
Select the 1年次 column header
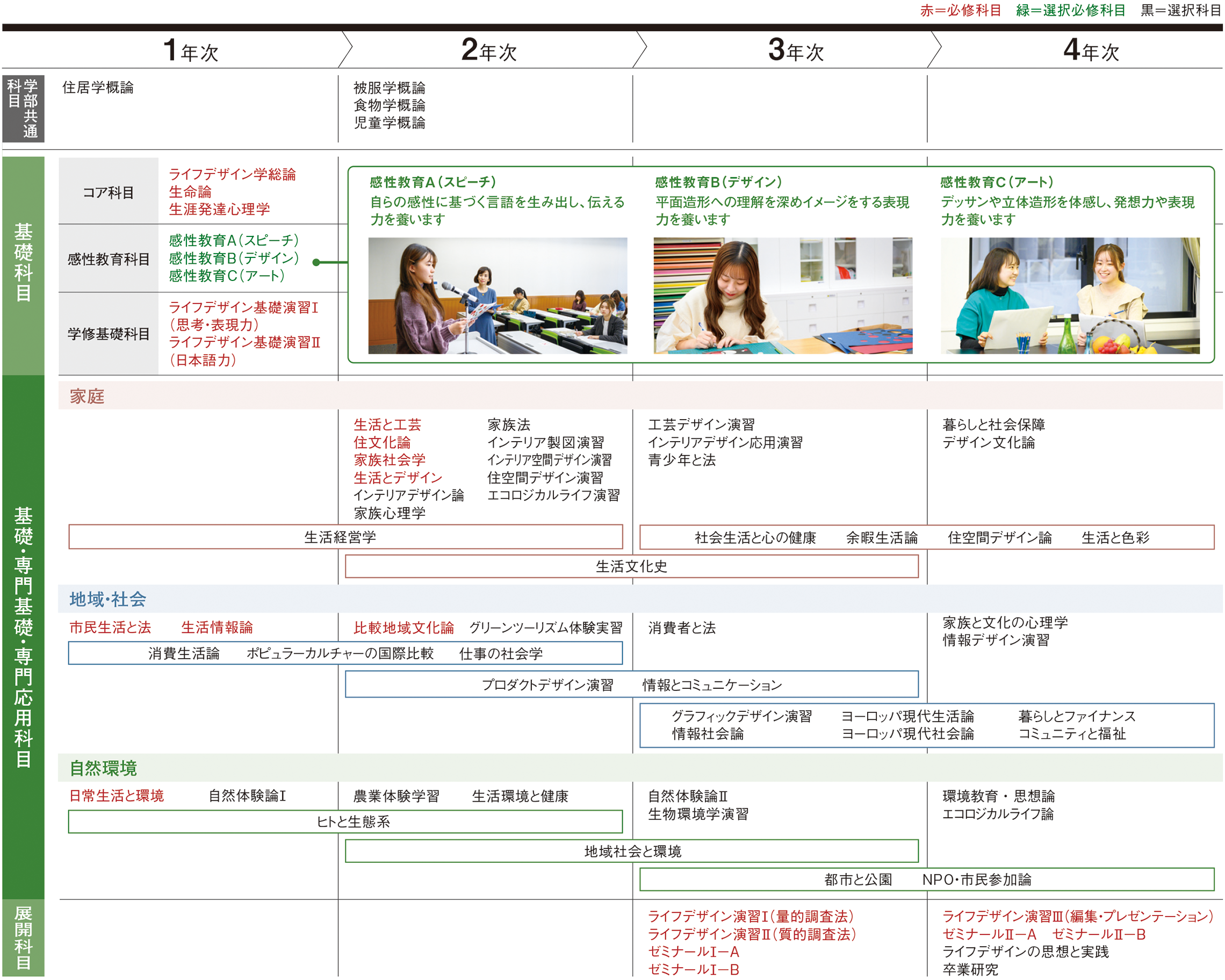click(190, 51)
